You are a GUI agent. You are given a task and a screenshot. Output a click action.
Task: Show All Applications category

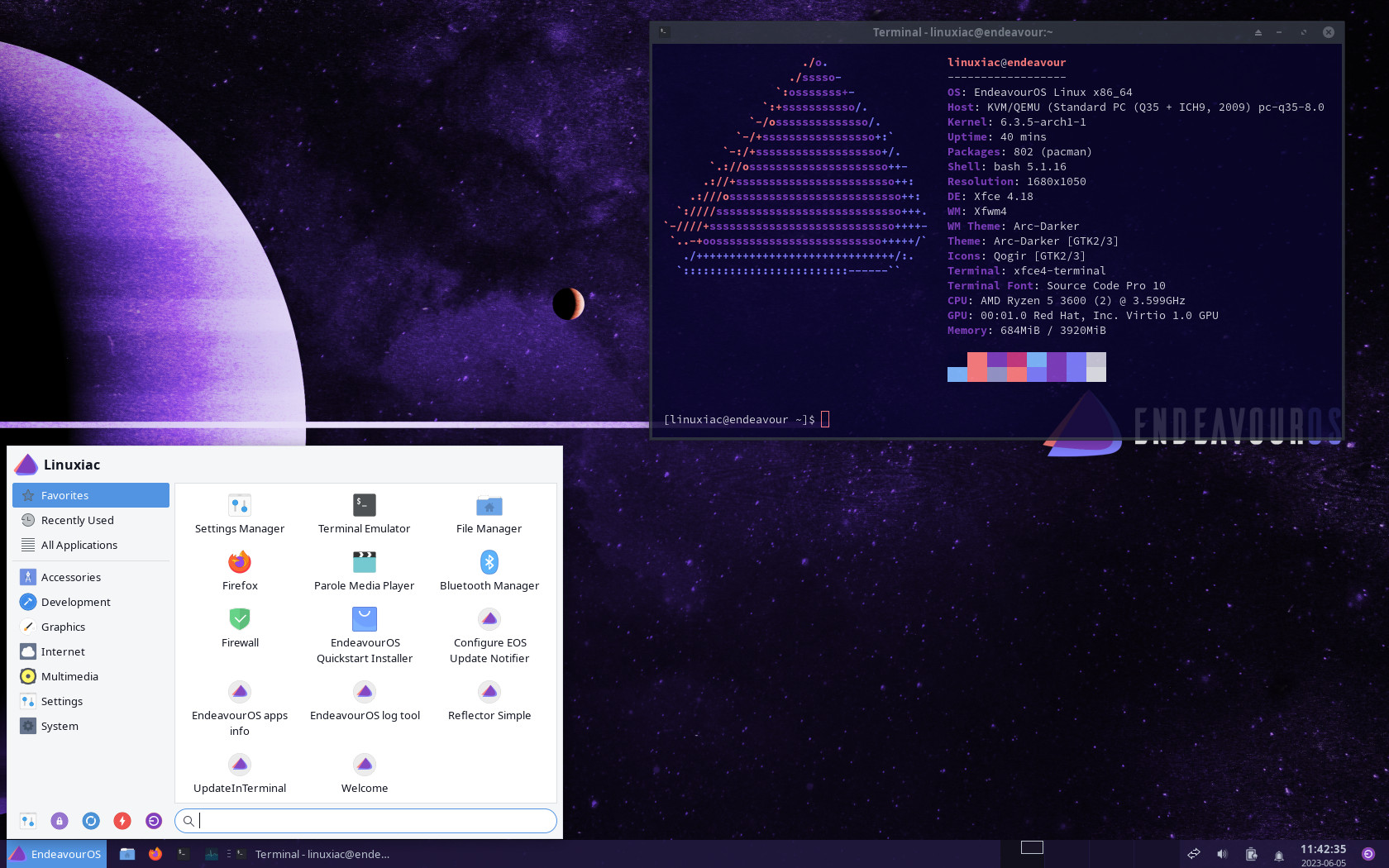click(x=91, y=545)
